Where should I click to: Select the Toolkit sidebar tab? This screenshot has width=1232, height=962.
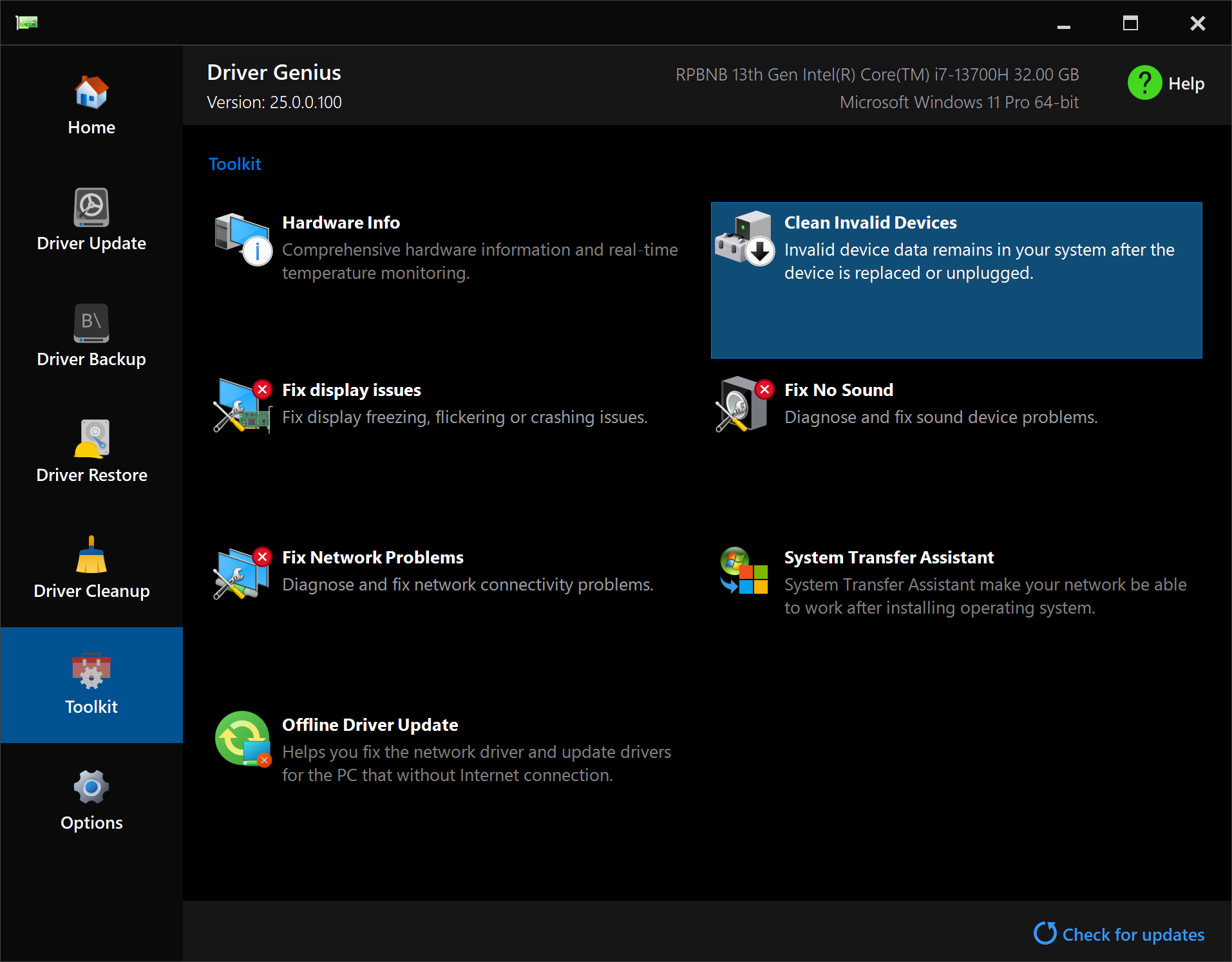[91, 684]
